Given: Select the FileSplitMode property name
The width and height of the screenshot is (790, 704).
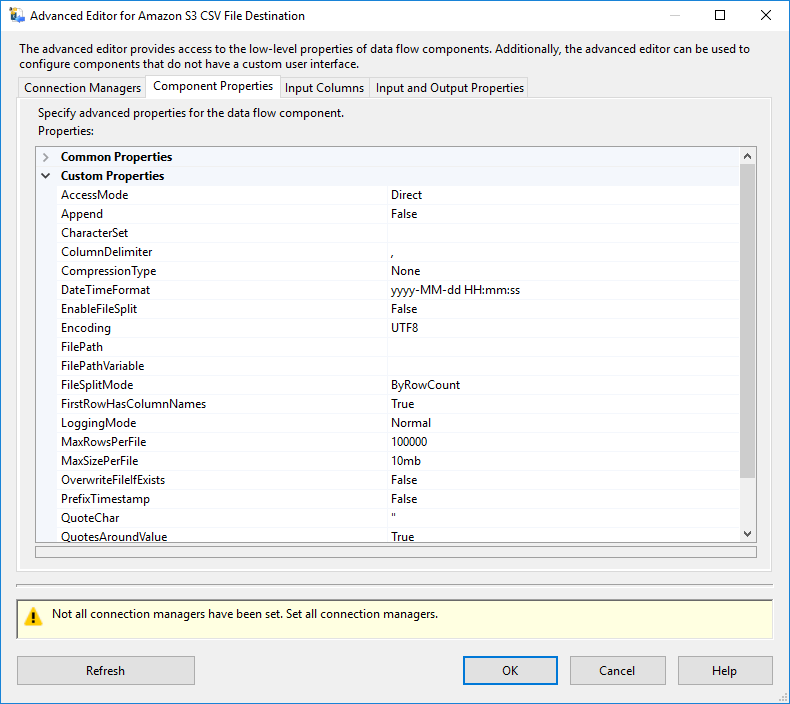Looking at the screenshot, I should click(x=97, y=385).
